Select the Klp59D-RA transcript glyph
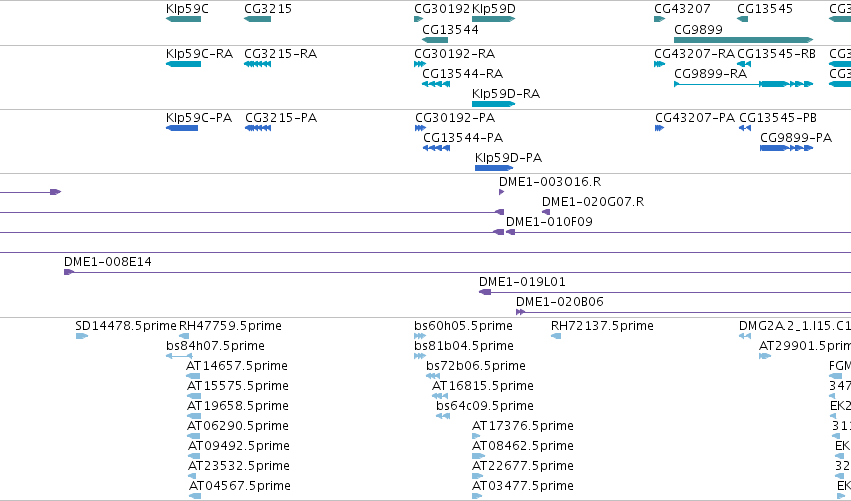Viewport: 851px width, 501px height. [x=493, y=104]
